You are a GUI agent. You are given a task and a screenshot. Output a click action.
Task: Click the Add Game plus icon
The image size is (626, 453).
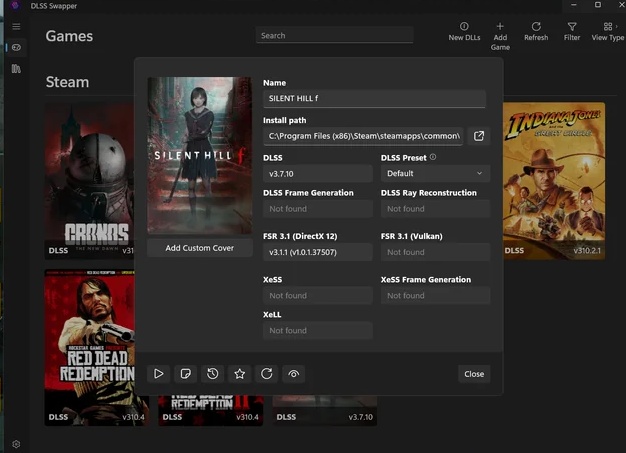[500, 26]
